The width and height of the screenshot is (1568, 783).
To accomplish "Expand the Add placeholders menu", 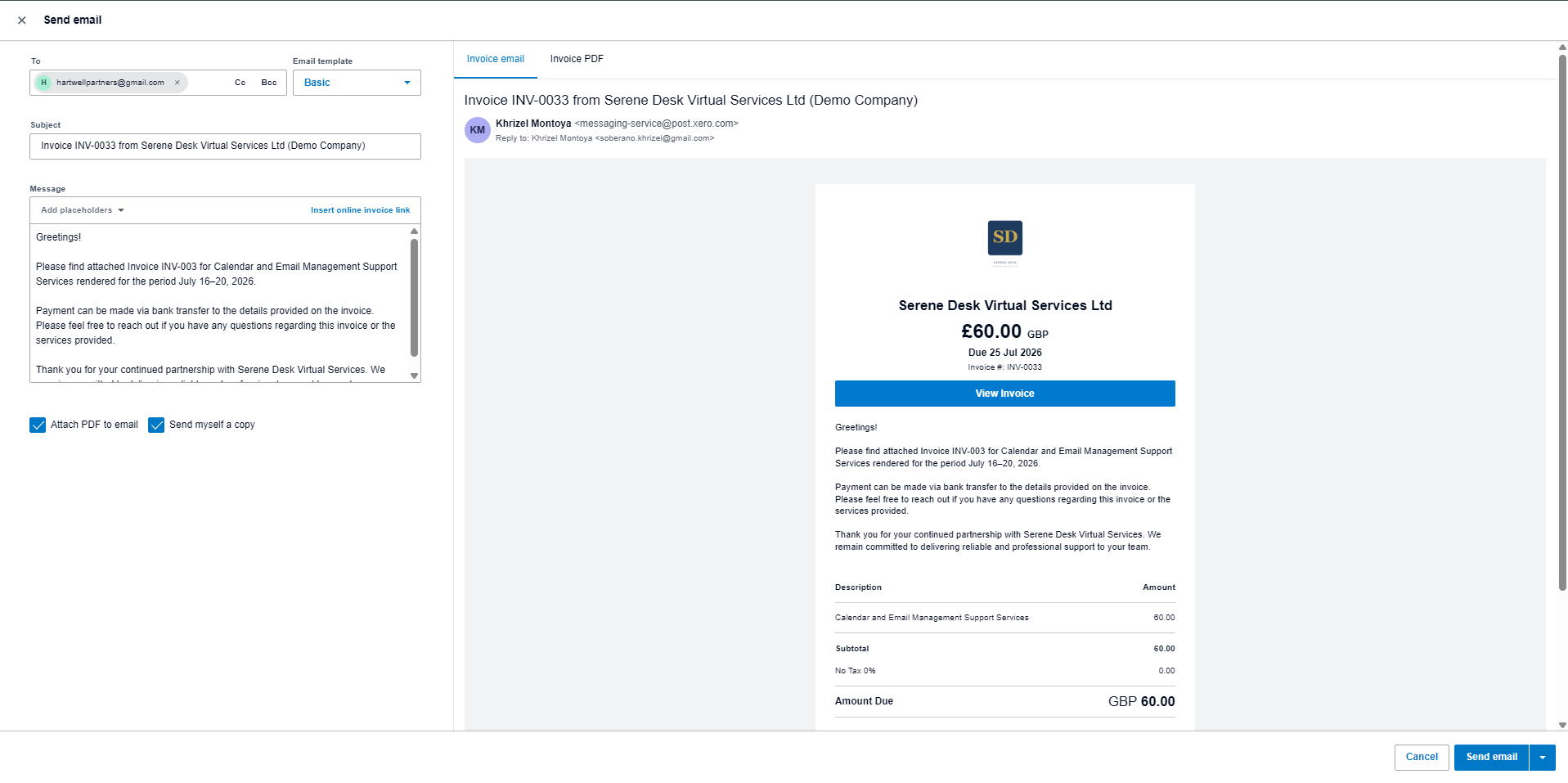I will (83, 210).
